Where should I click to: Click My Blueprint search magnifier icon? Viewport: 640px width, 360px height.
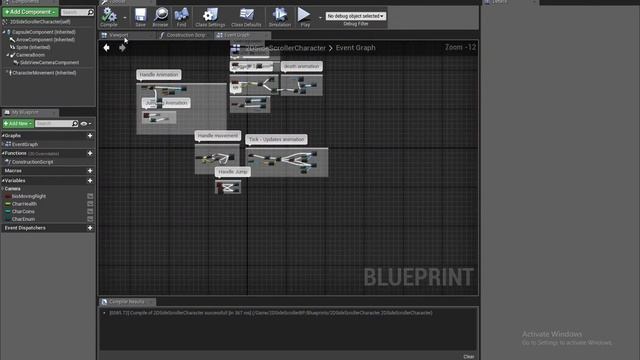point(75,123)
